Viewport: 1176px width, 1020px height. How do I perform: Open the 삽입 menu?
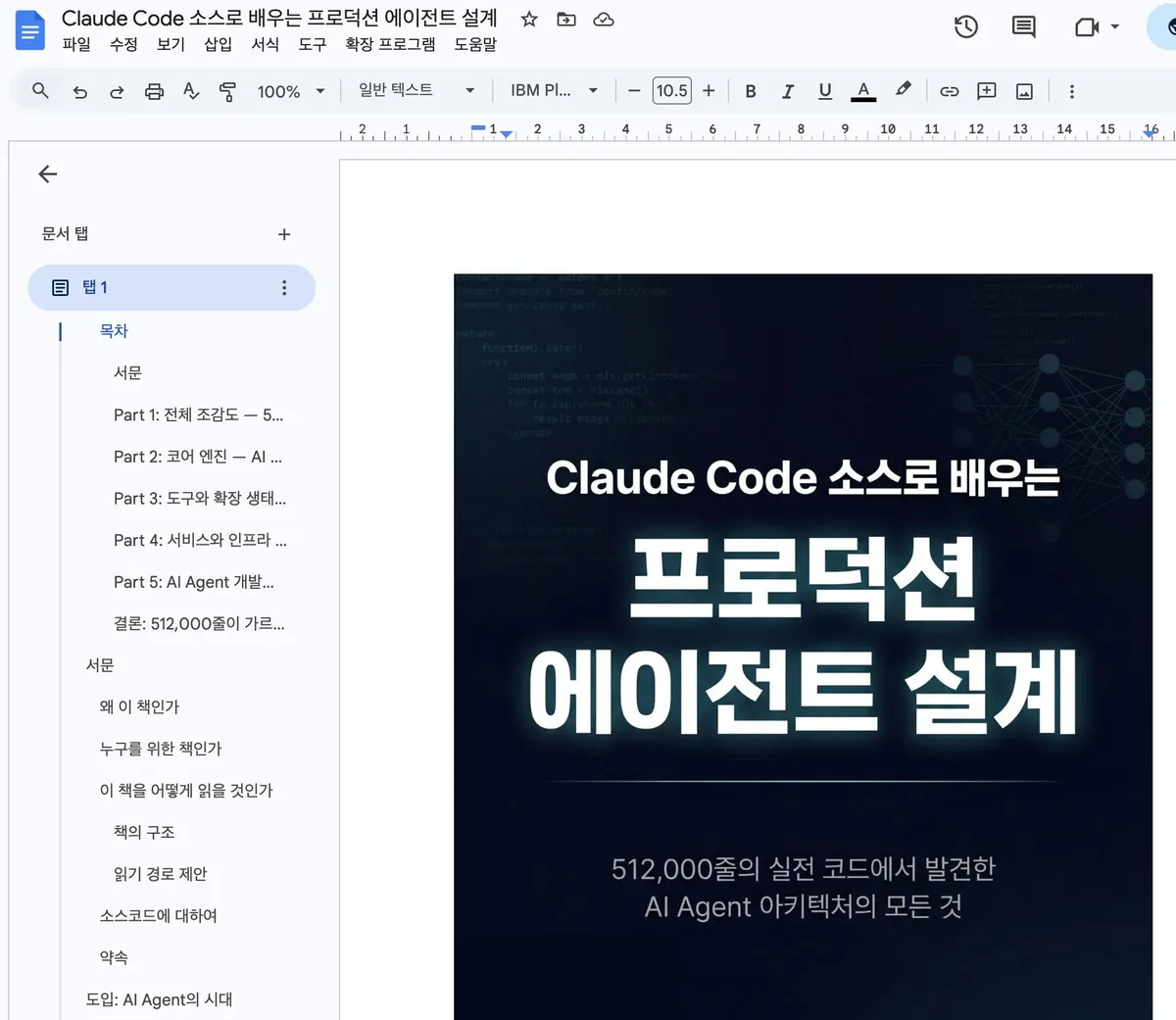pyautogui.click(x=218, y=44)
